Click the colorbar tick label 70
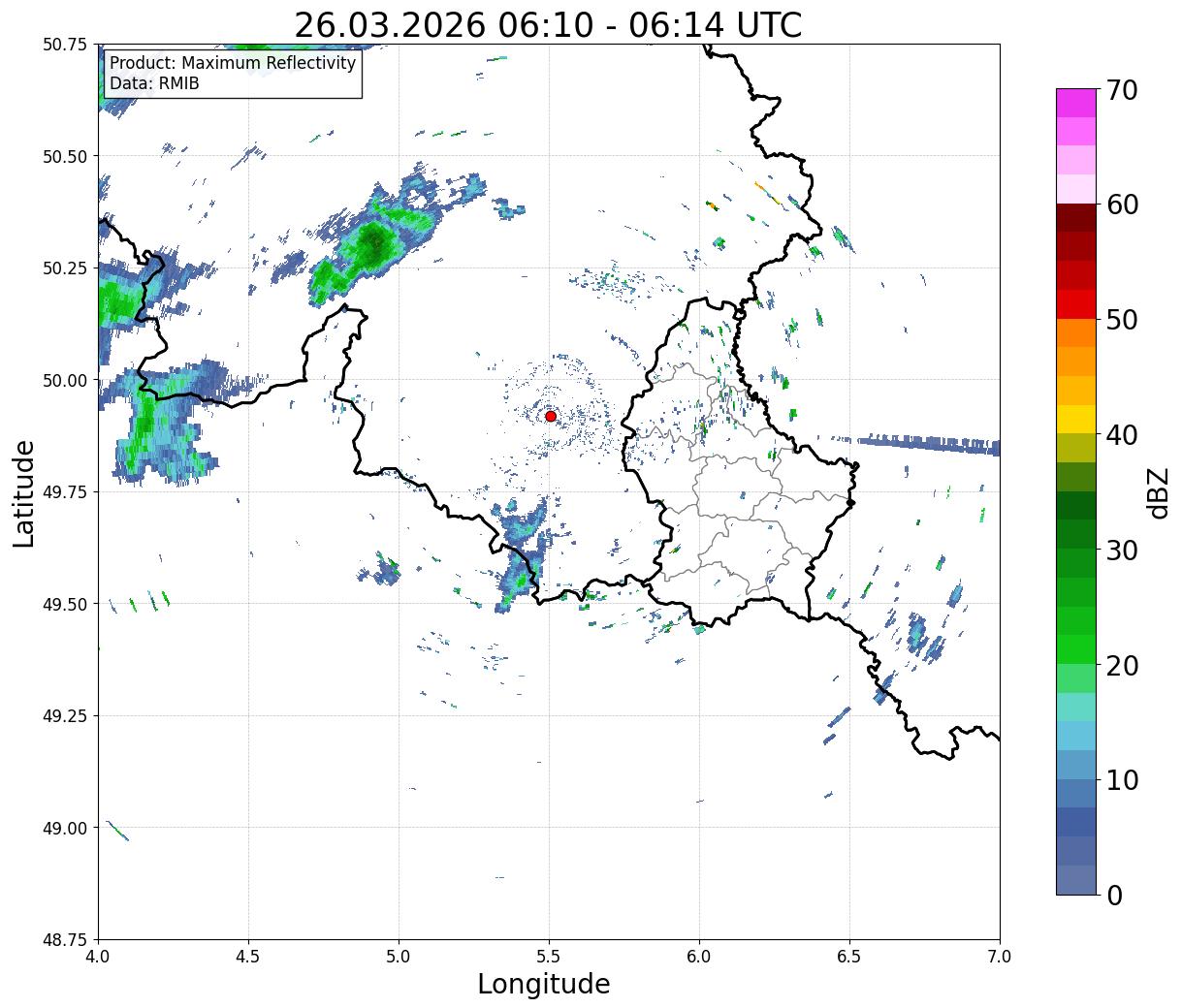The height and width of the screenshot is (1008, 1182). click(x=1122, y=90)
